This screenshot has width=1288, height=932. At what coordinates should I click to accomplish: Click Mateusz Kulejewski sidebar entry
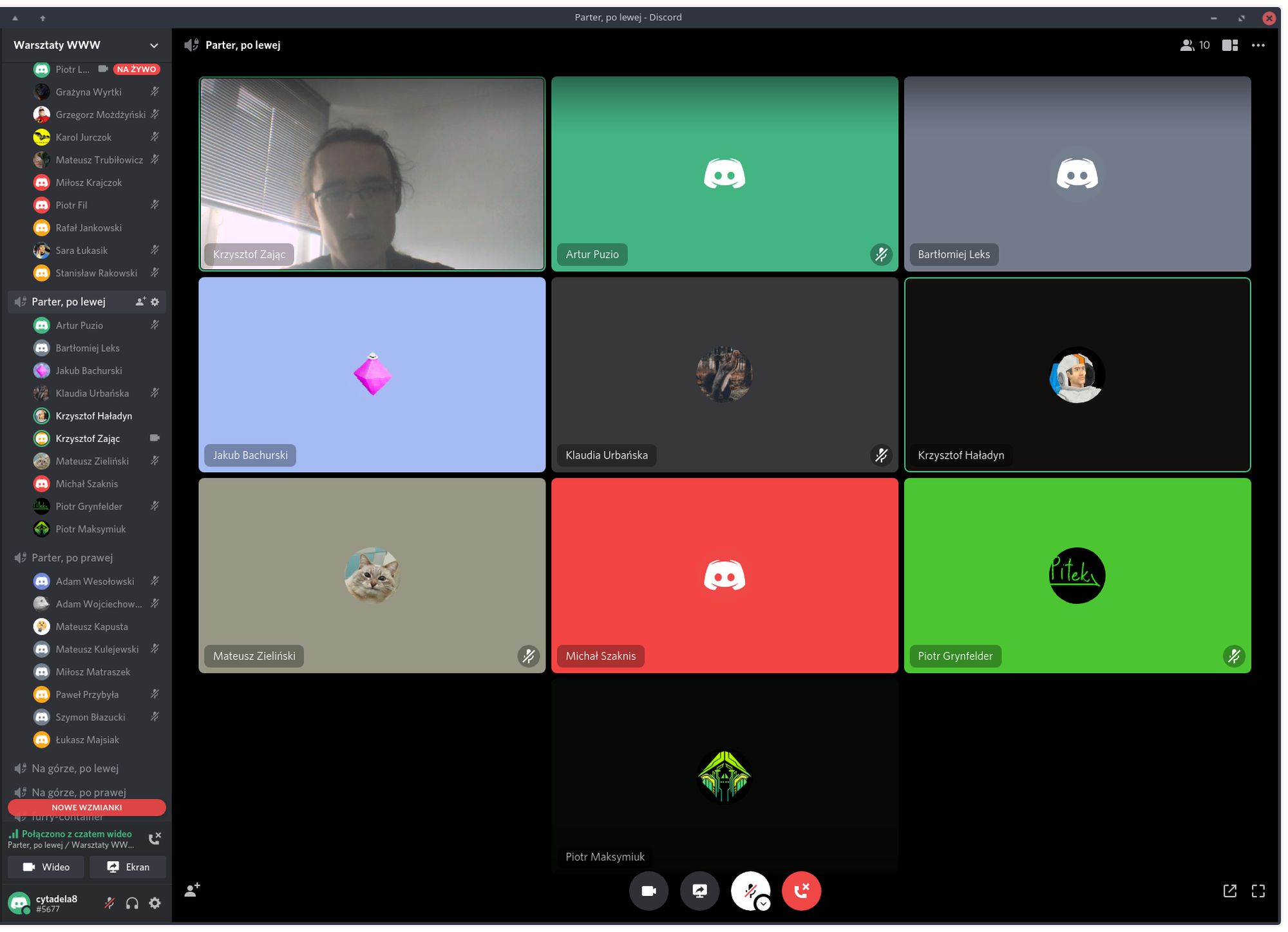pos(97,649)
